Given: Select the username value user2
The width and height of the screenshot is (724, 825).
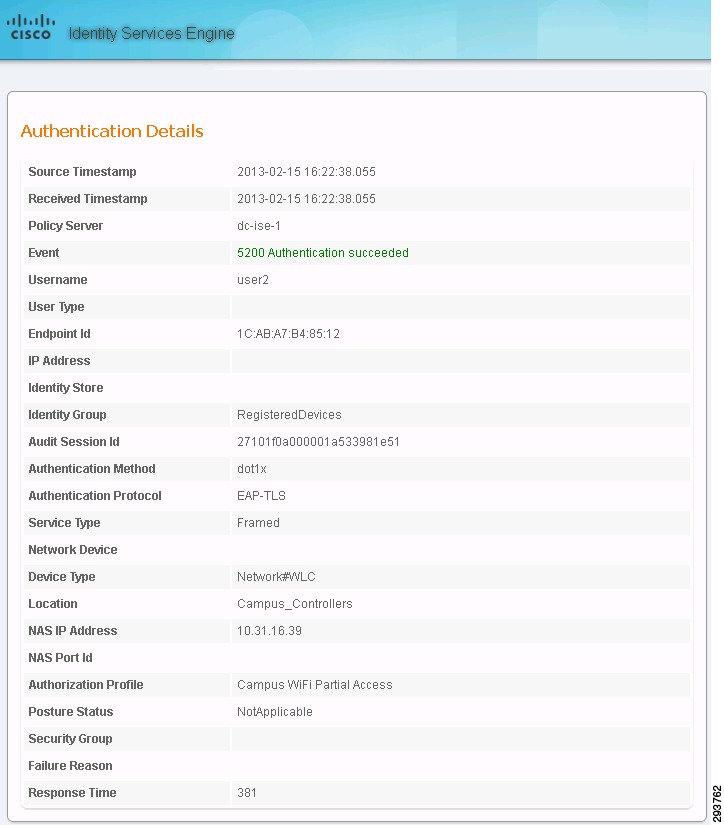Looking at the screenshot, I should [x=253, y=280].
